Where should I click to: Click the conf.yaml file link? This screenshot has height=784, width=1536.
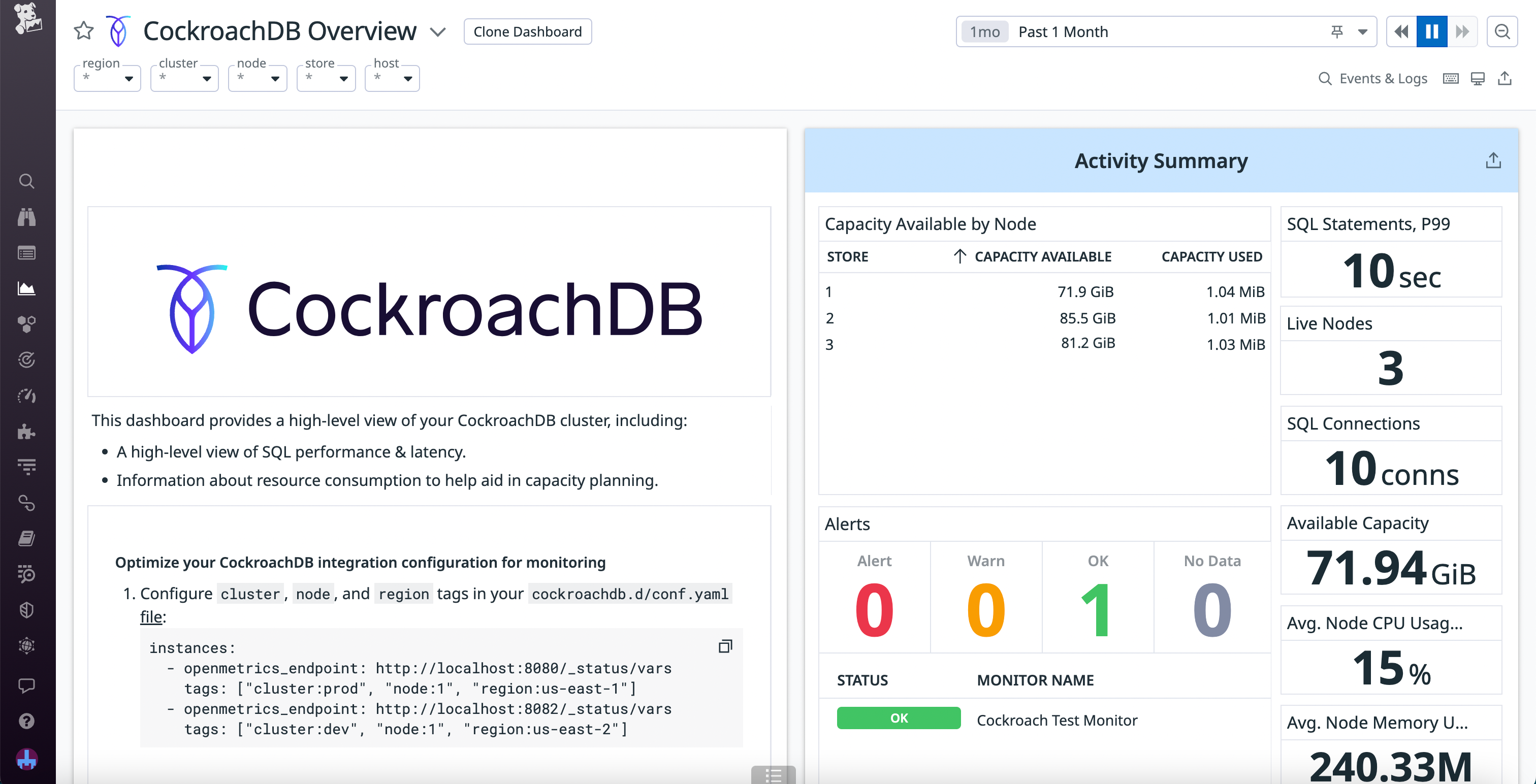(629, 593)
